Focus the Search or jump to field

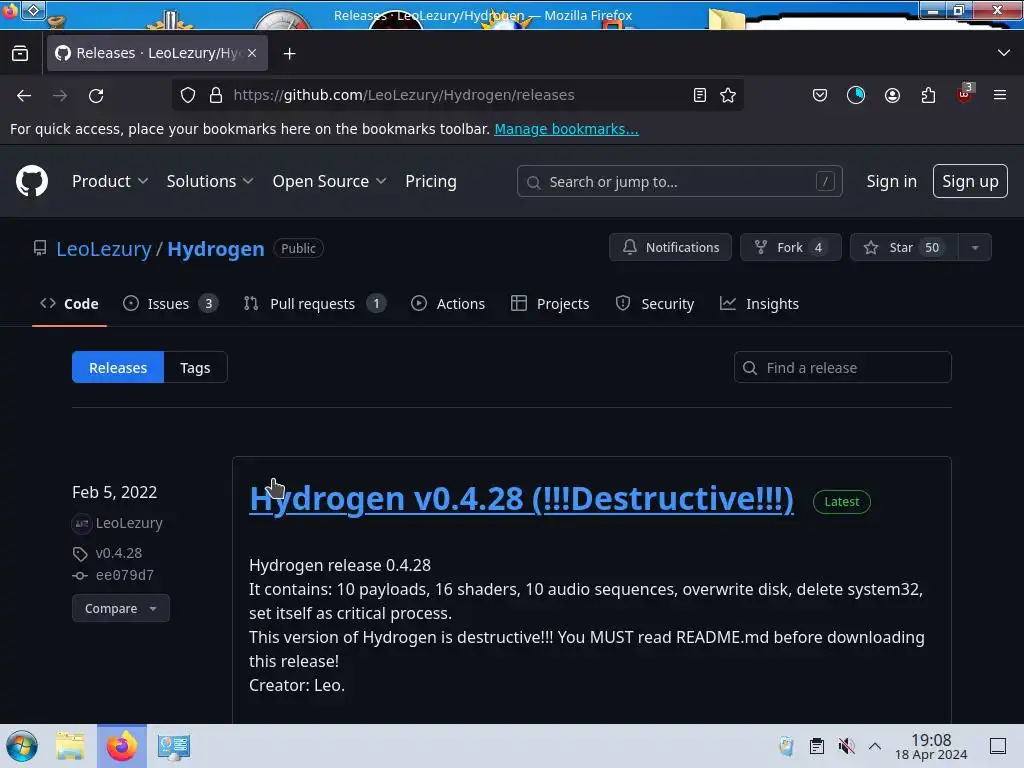(679, 182)
